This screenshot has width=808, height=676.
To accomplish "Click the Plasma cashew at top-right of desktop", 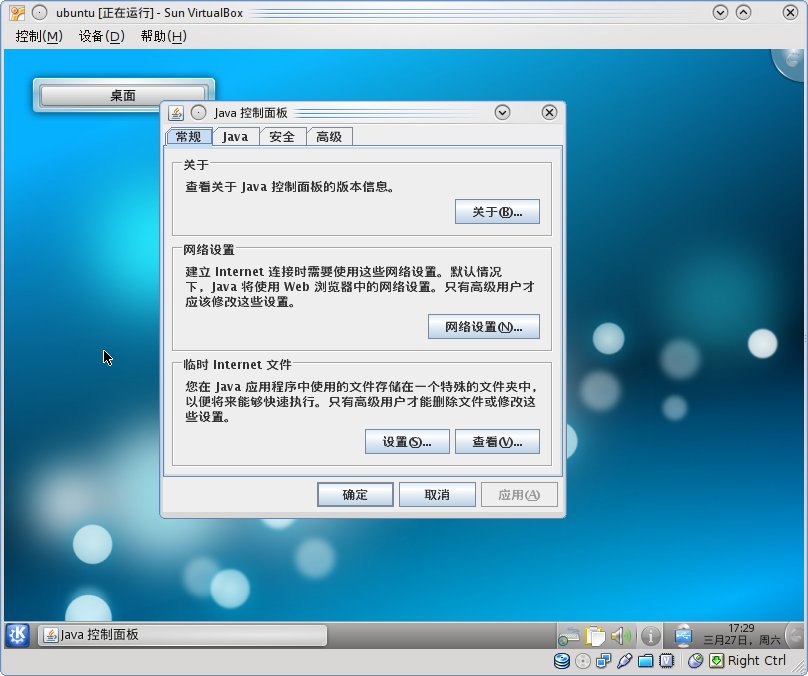I will tap(789, 63).
